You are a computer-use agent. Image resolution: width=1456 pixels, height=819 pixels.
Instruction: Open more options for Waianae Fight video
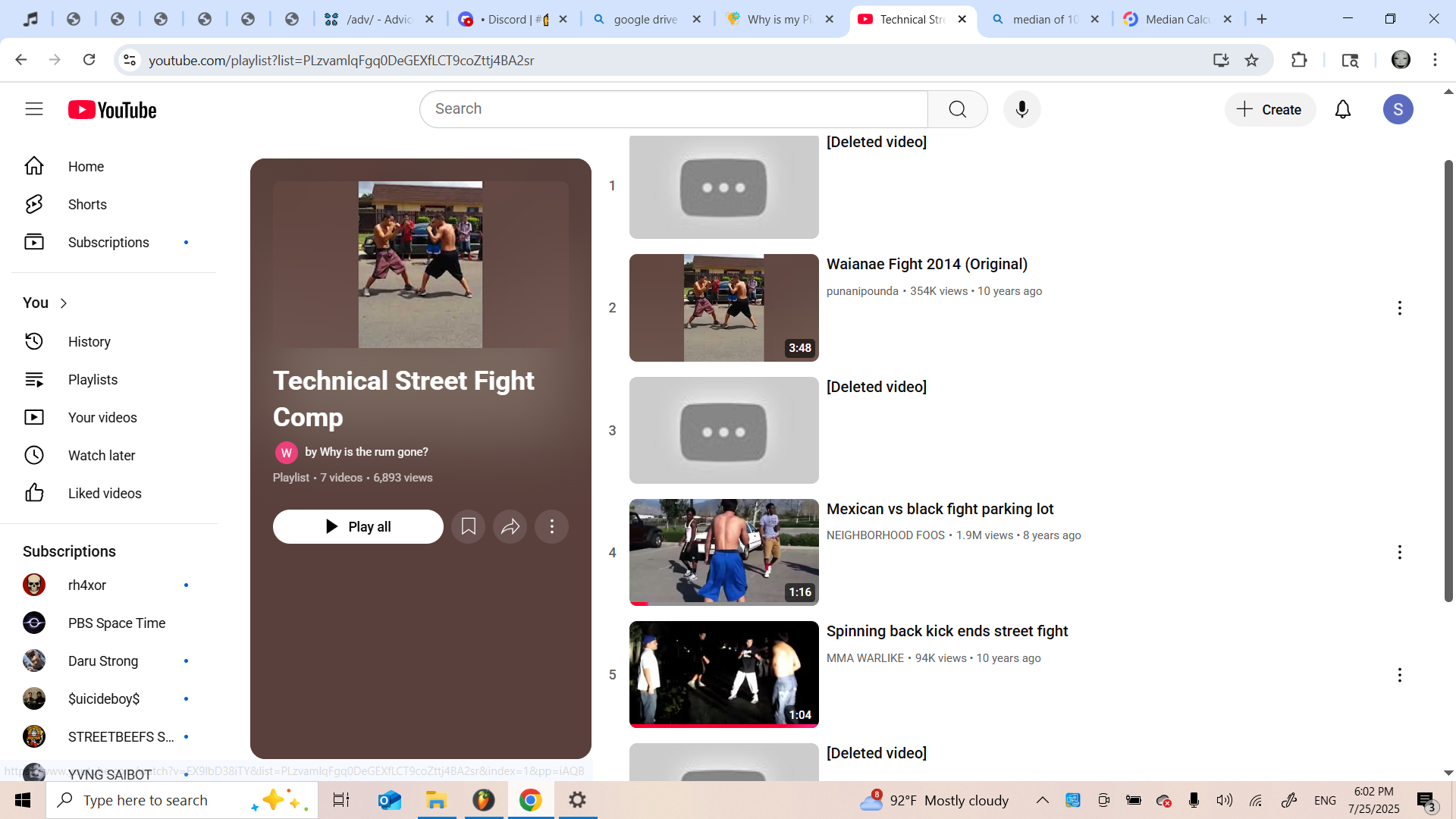pyautogui.click(x=1400, y=308)
